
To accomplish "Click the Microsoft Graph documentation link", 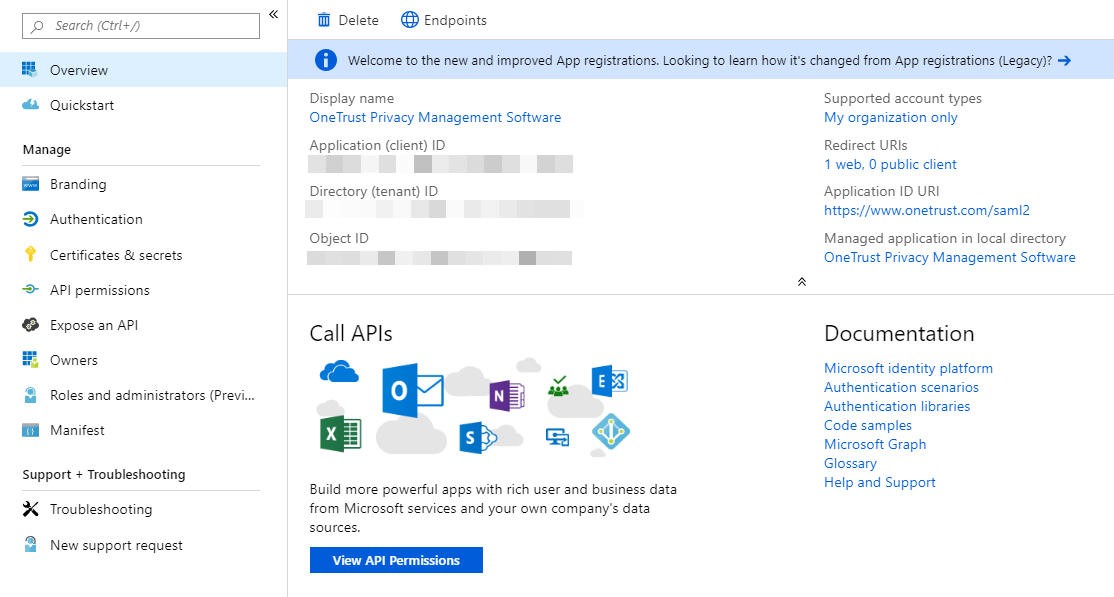I will pos(874,444).
